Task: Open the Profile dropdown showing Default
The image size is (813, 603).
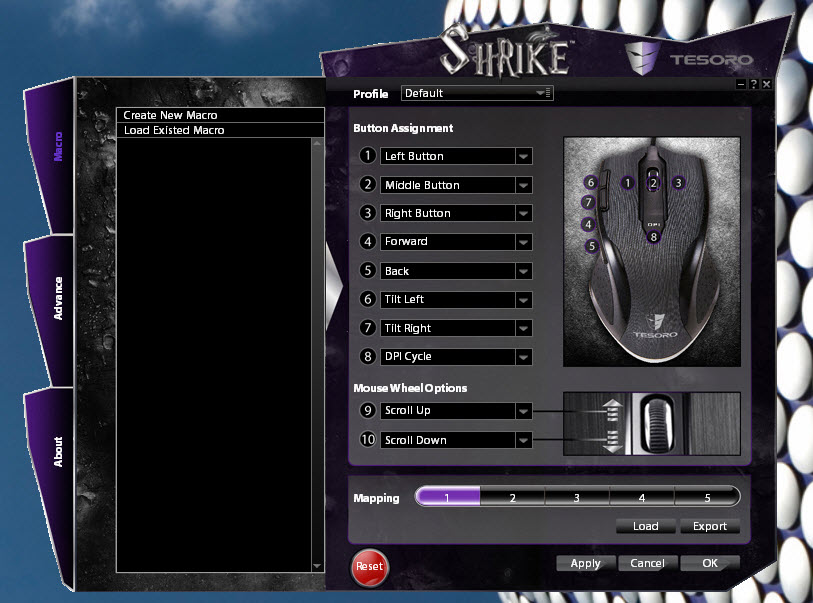Action: click(x=476, y=93)
